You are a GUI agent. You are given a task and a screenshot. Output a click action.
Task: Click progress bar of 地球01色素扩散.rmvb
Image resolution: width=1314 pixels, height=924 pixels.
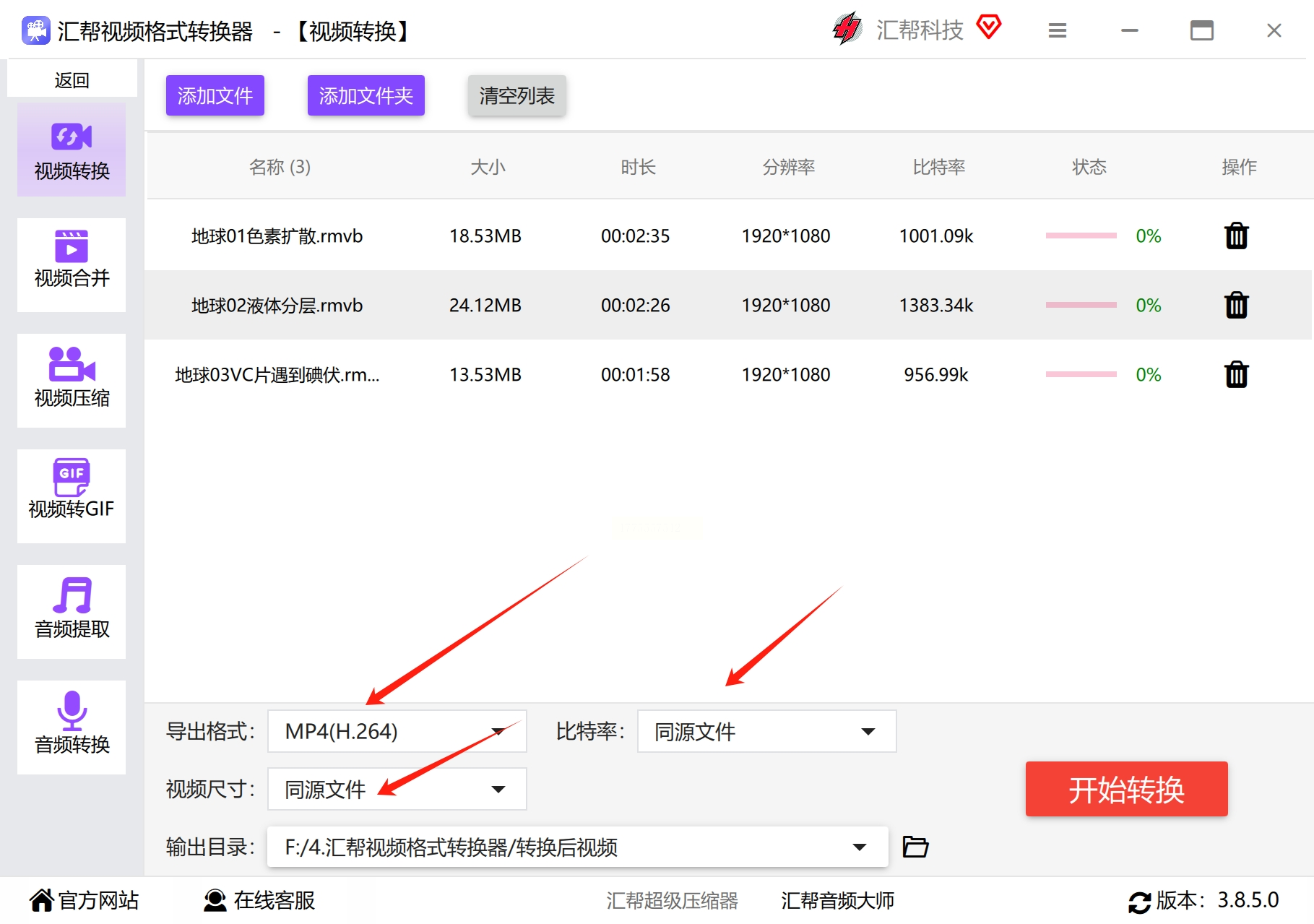coord(1081,236)
